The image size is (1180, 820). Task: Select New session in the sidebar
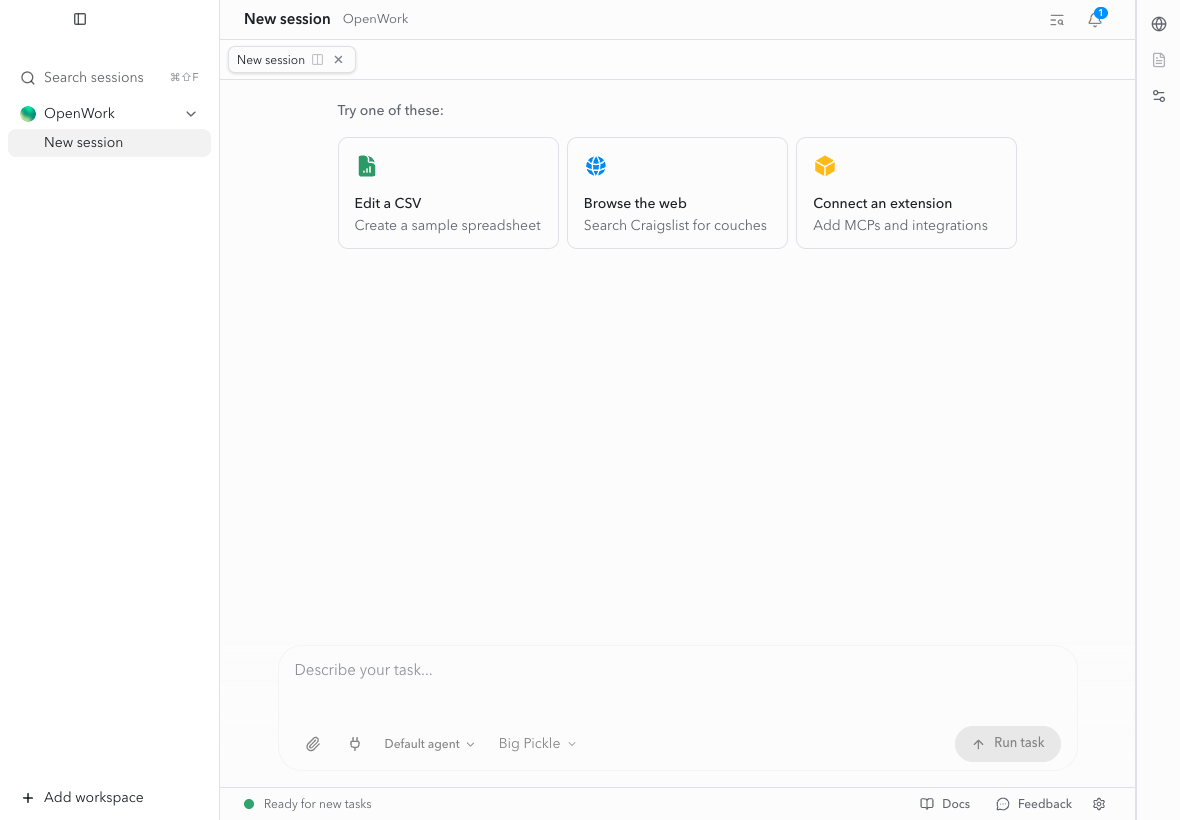click(x=109, y=143)
